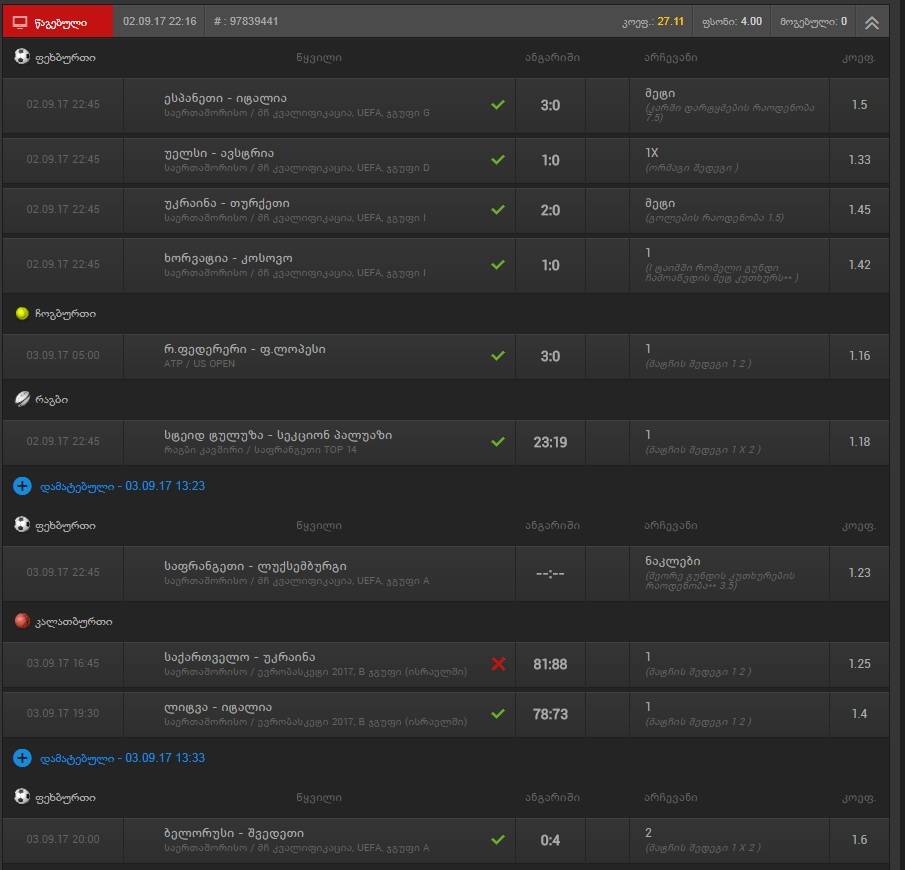
Task: Click the ATP / US OPEN tournament label
Action: [x=199, y=364]
